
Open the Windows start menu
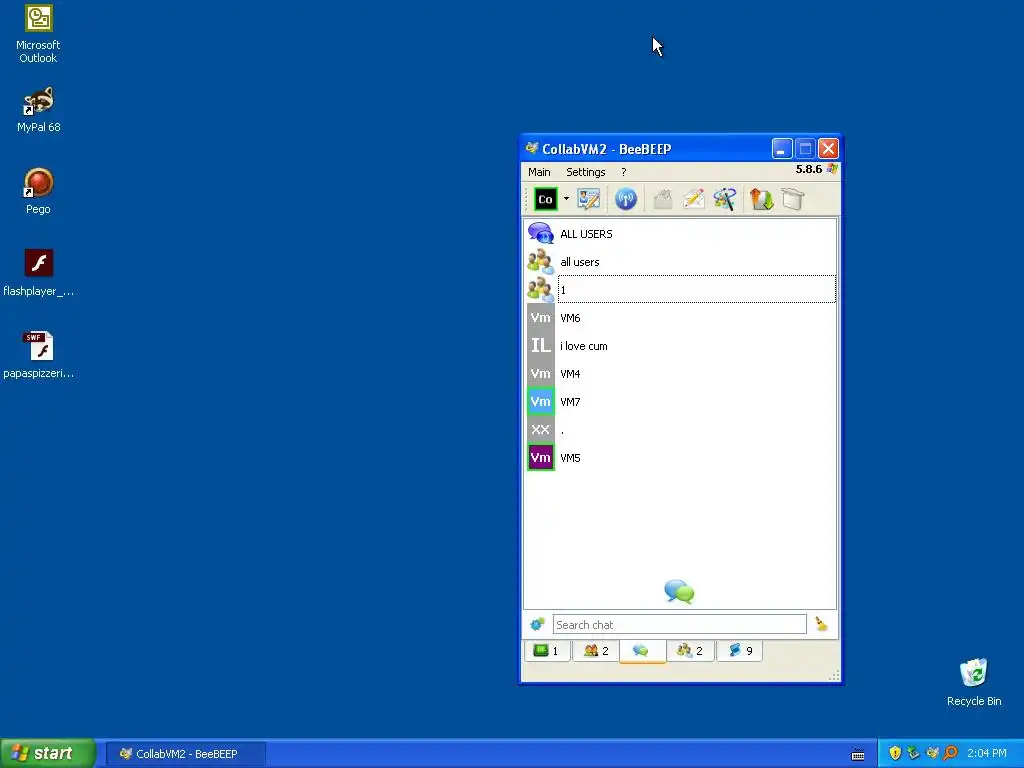48,753
